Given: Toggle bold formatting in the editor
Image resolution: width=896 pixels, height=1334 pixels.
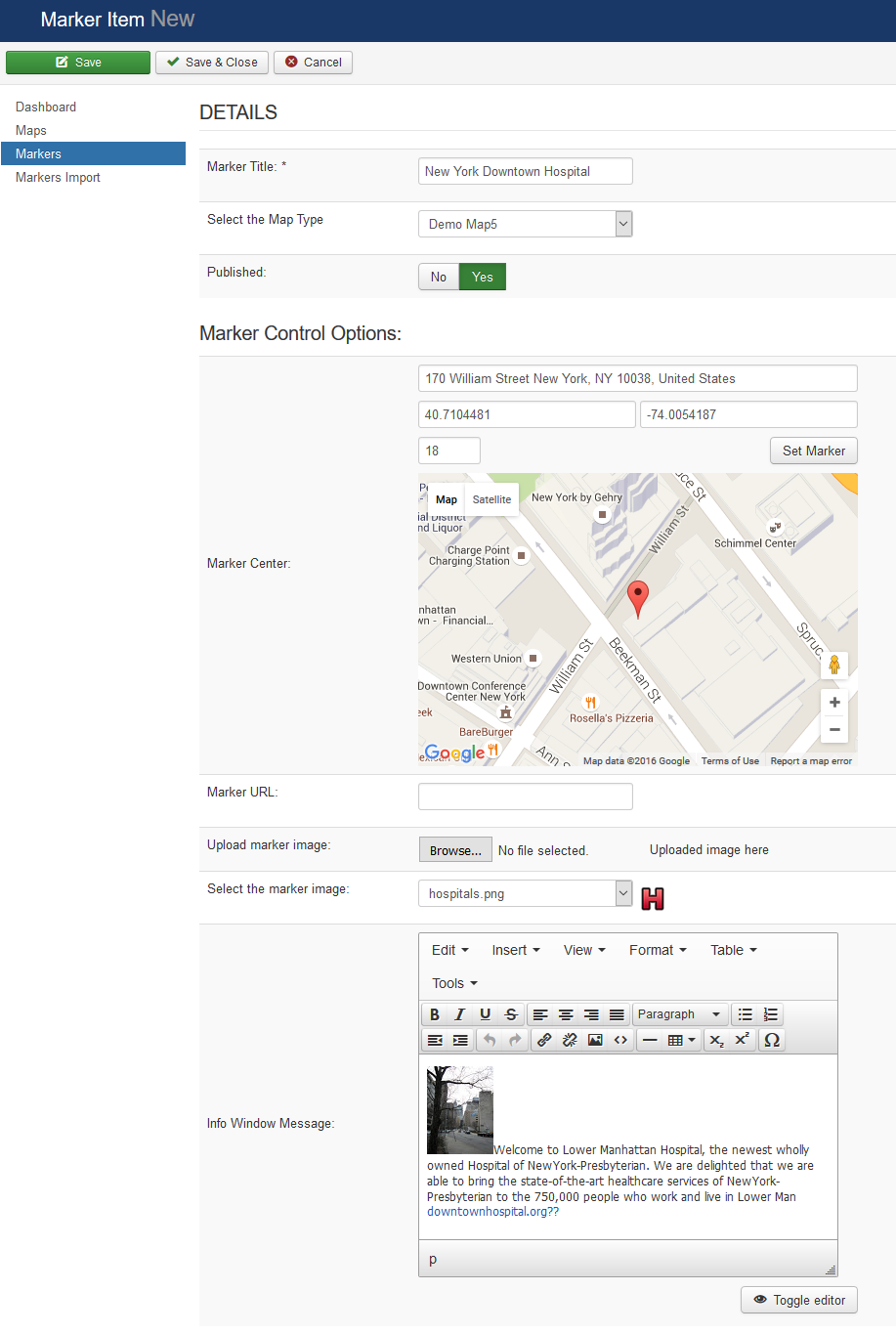Looking at the screenshot, I should pyautogui.click(x=435, y=1014).
